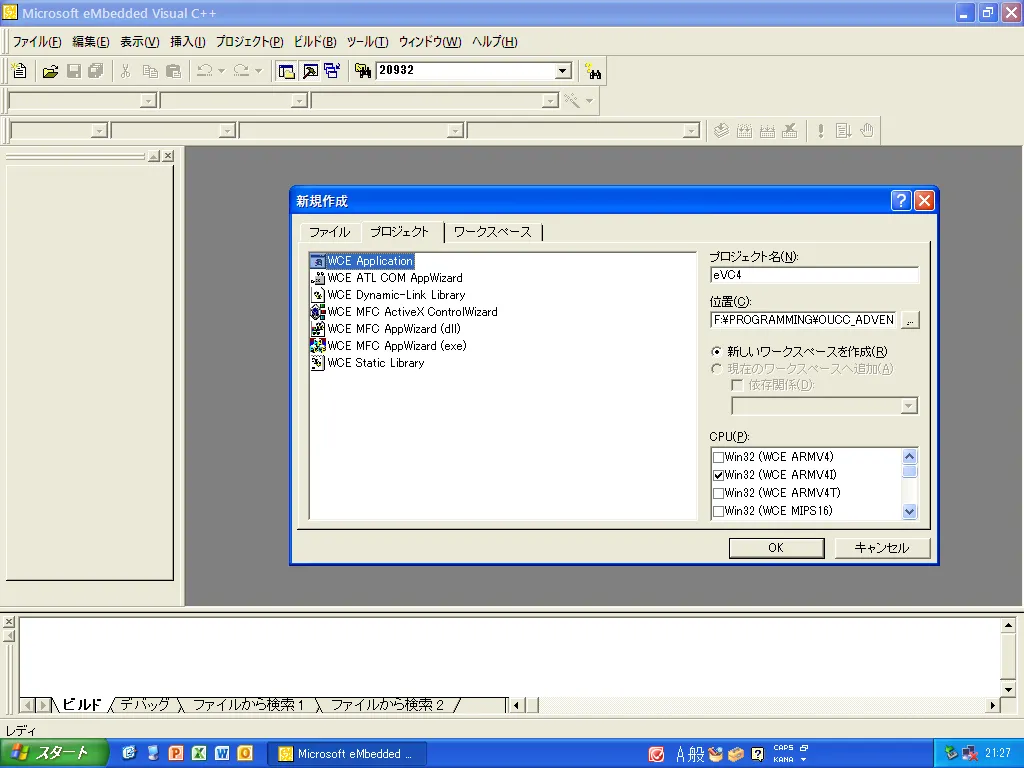Toggle the Output window icon
This screenshot has height=768, width=1024.
click(x=310, y=71)
